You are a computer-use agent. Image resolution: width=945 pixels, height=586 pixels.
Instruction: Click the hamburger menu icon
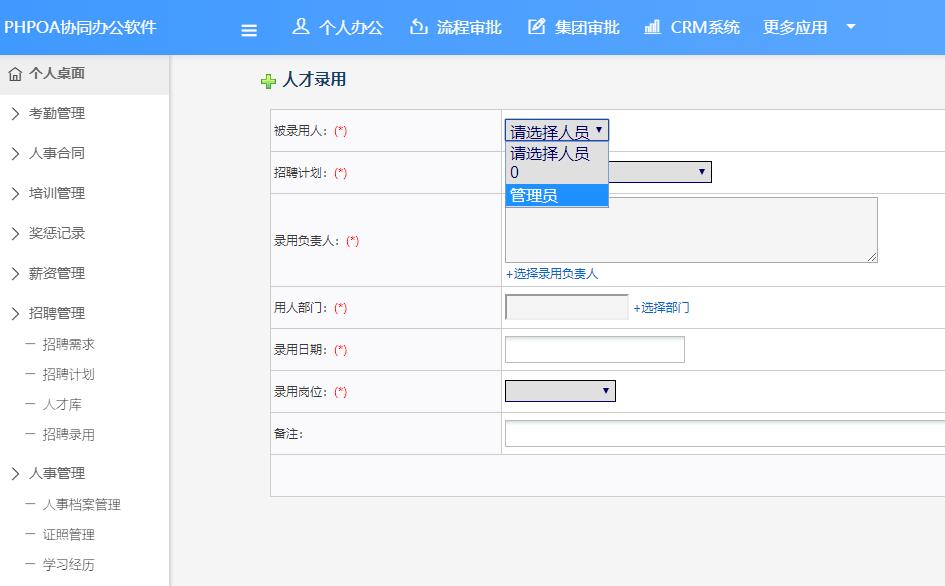click(x=248, y=28)
